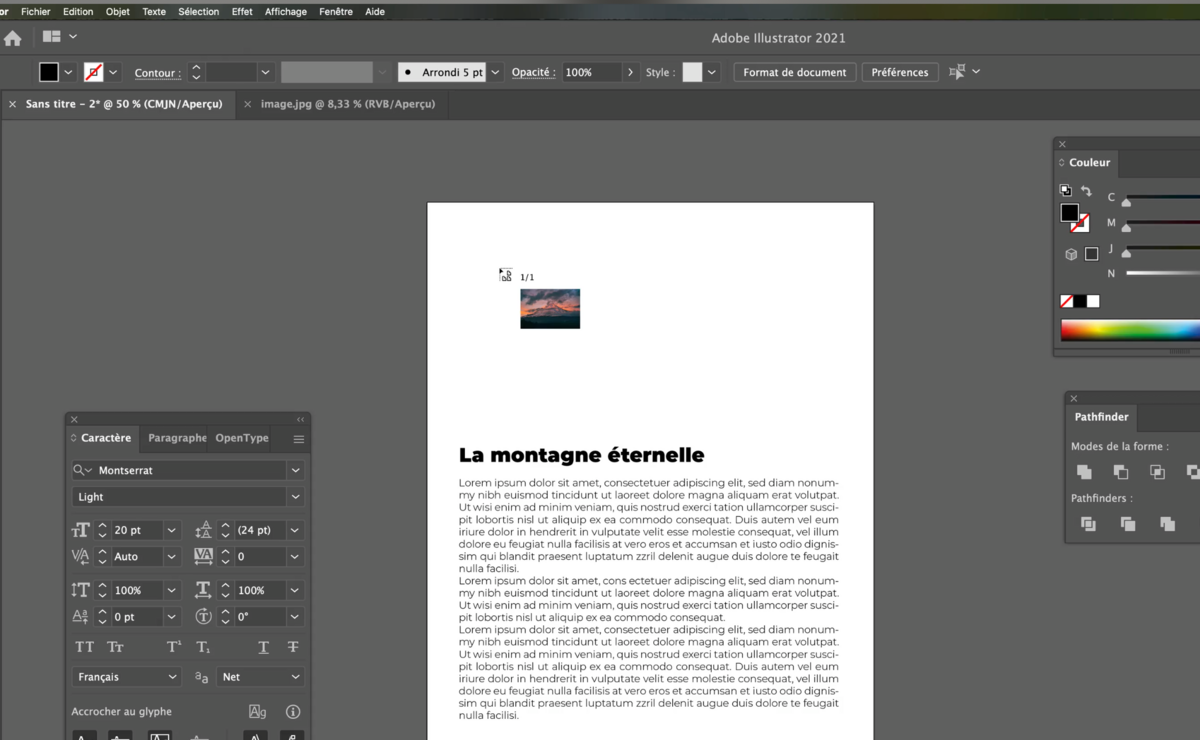Open the Style dropdown arrow
The image size is (1200, 740).
coord(712,72)
